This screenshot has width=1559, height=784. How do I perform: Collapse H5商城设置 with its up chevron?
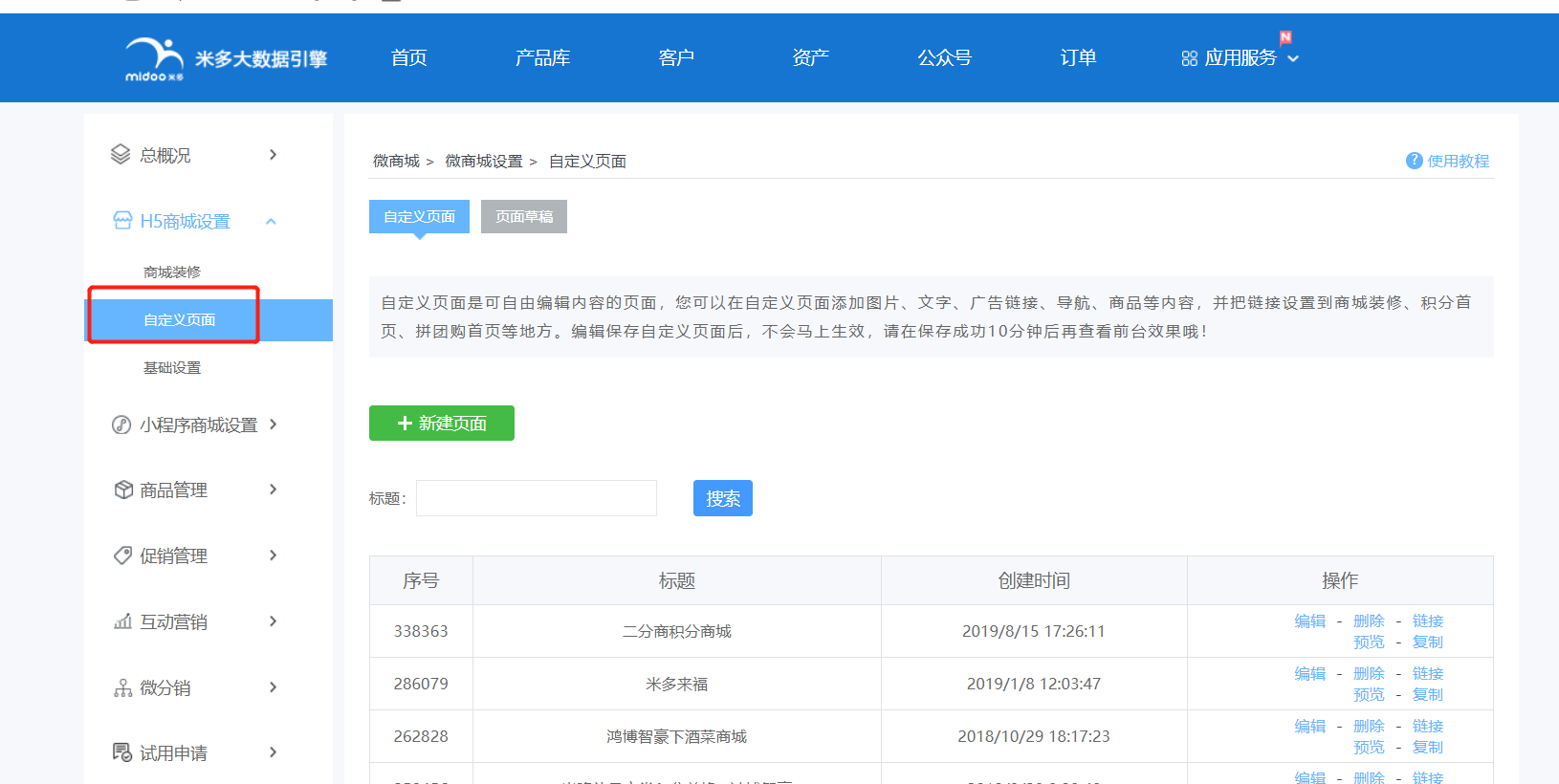click(271, 221)
